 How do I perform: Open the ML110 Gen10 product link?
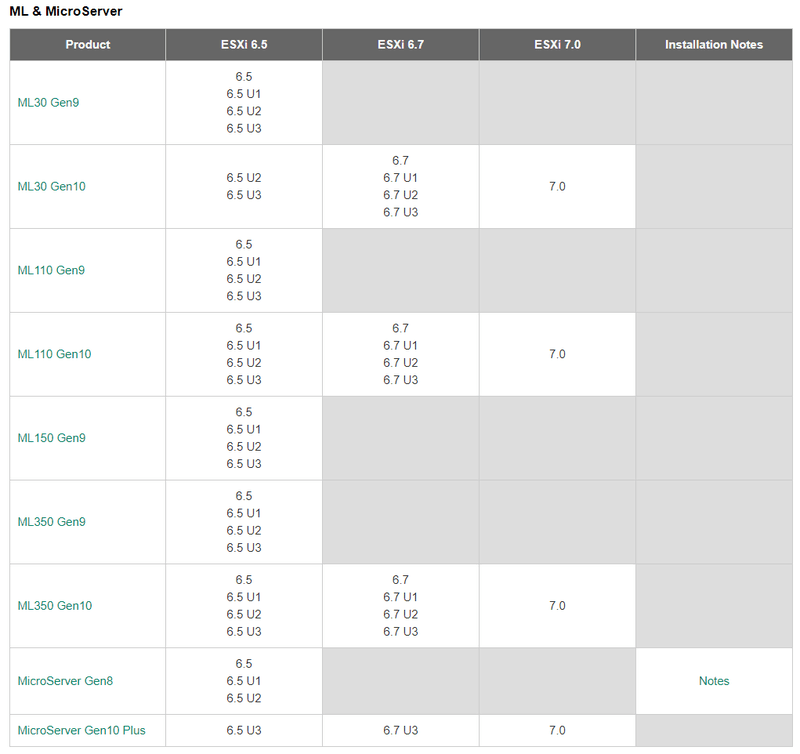(54, 354)
